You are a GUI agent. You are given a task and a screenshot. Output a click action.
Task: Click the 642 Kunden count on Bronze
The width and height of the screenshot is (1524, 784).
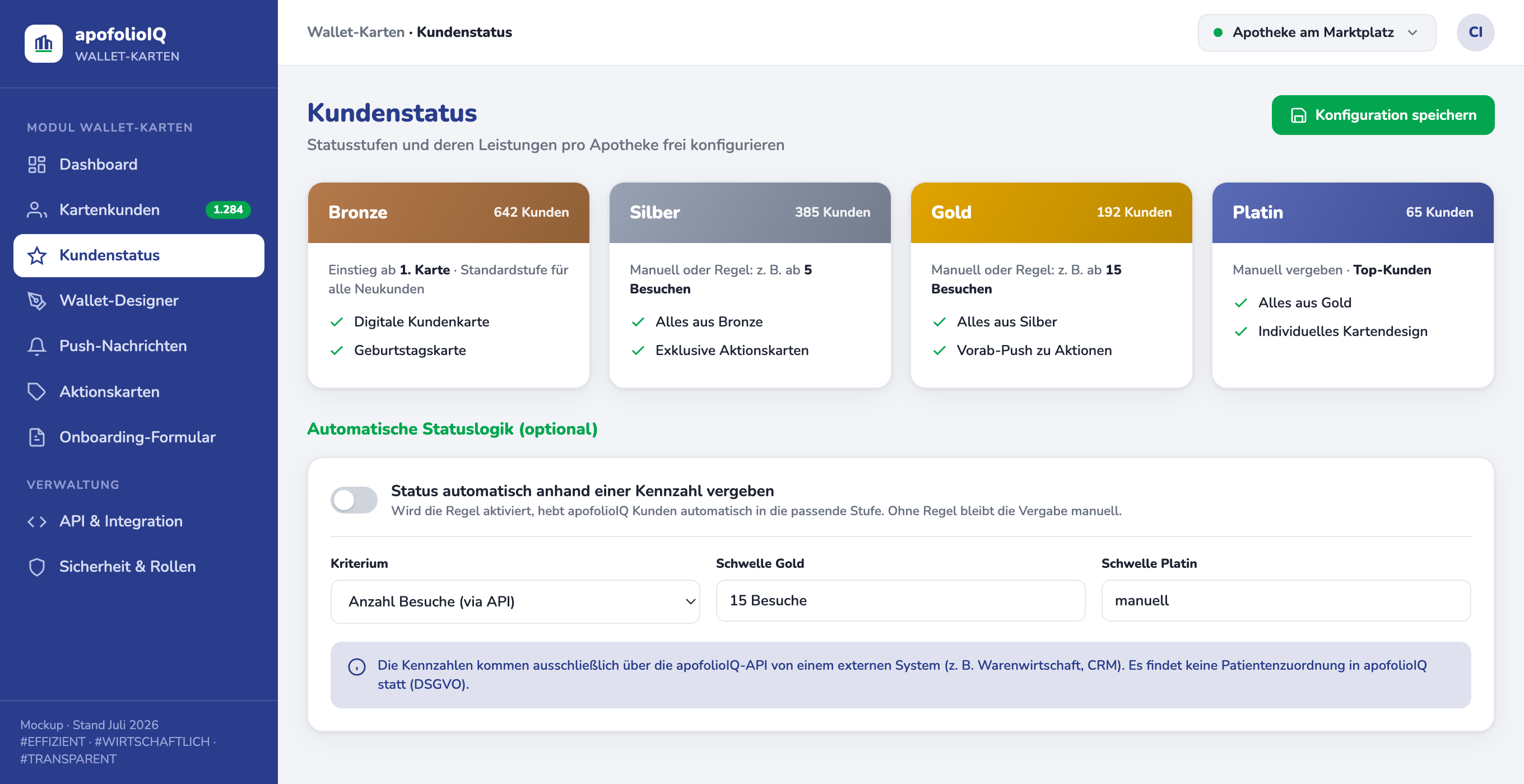pos(531,212)
